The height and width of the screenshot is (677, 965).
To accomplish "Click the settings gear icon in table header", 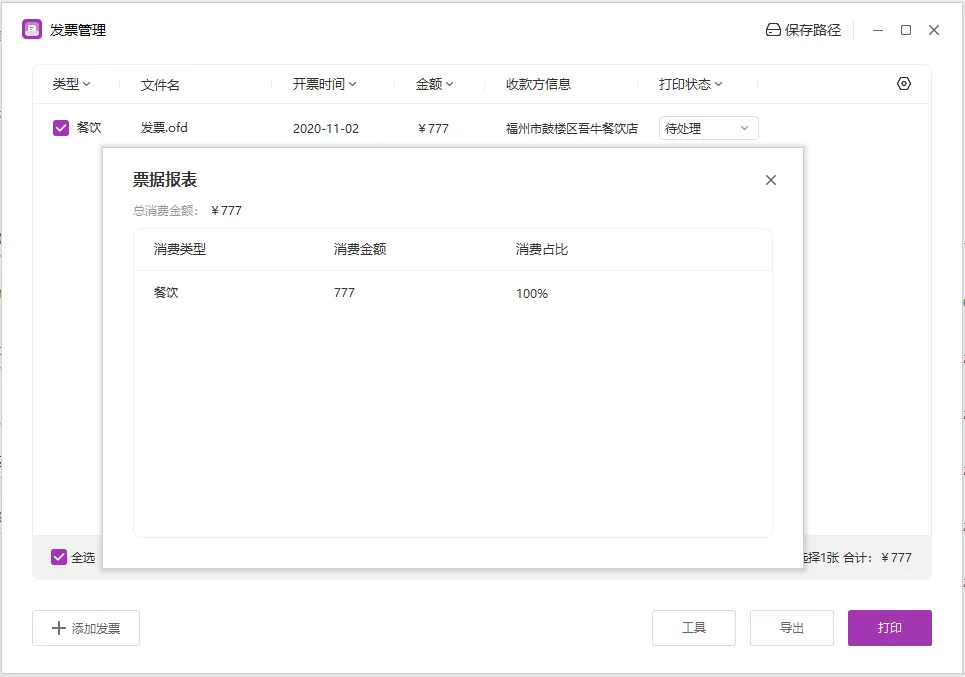I will coord(903,85).
